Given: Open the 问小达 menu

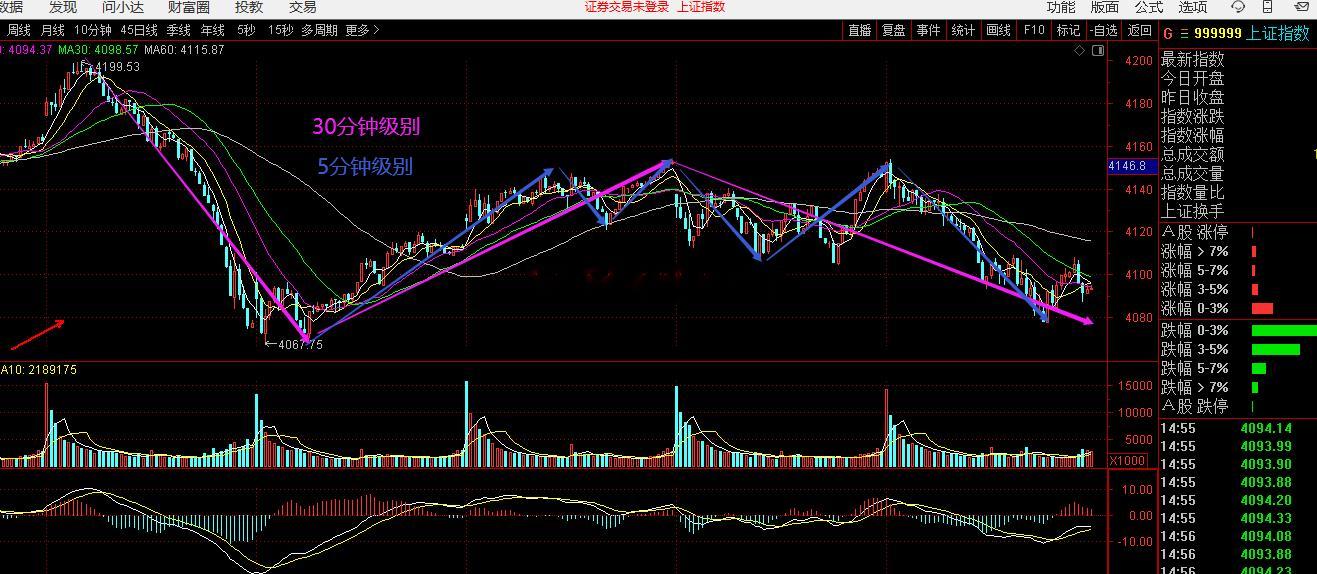Looking at the screenshot, I should click(123, 7).
